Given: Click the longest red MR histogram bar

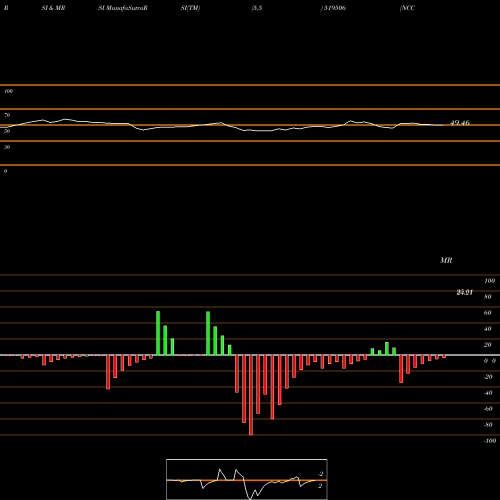Looking at the screenshot, I should (251, 395).
